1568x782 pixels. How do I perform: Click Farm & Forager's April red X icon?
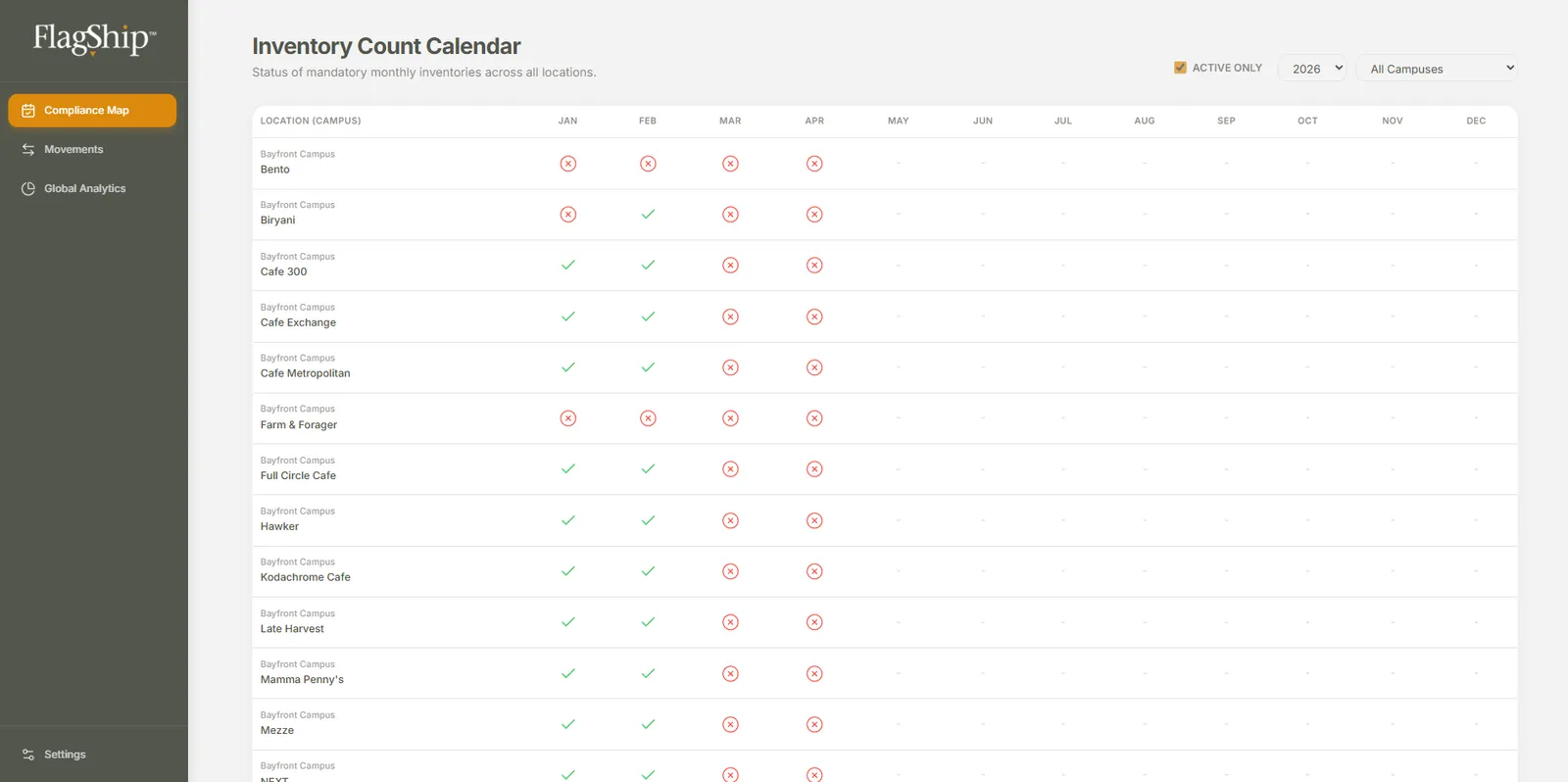[x=814, y=418]
